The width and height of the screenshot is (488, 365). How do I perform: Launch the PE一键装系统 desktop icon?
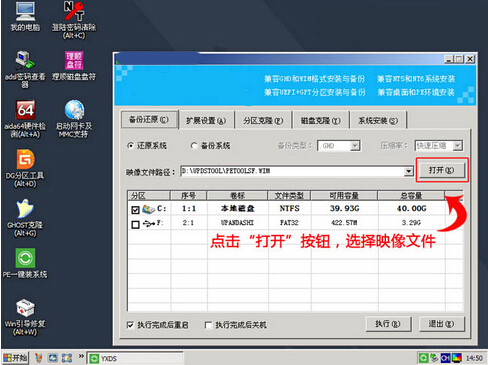25,263
